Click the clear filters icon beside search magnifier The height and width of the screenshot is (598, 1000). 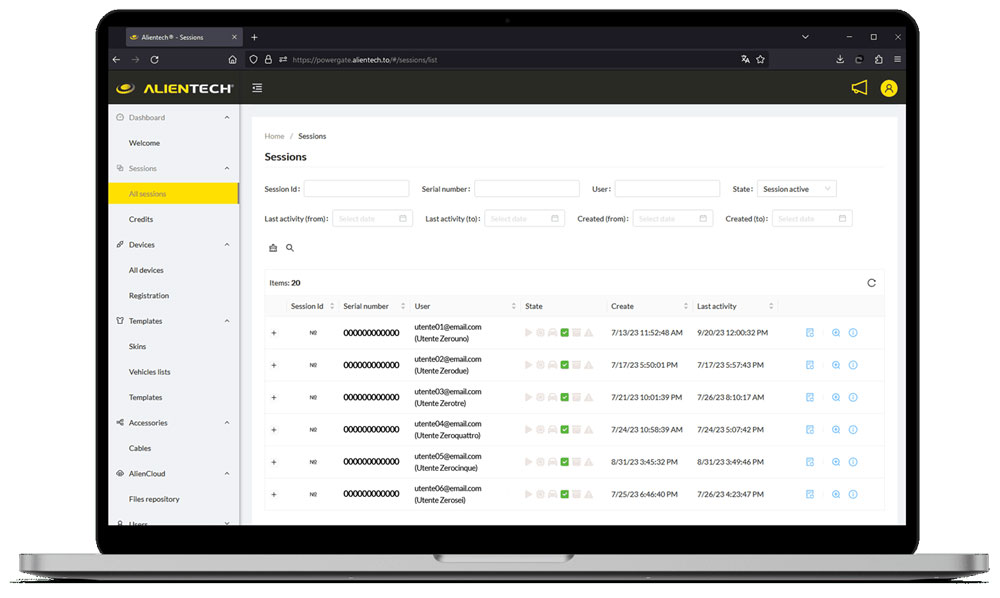[x=273, y=248]
